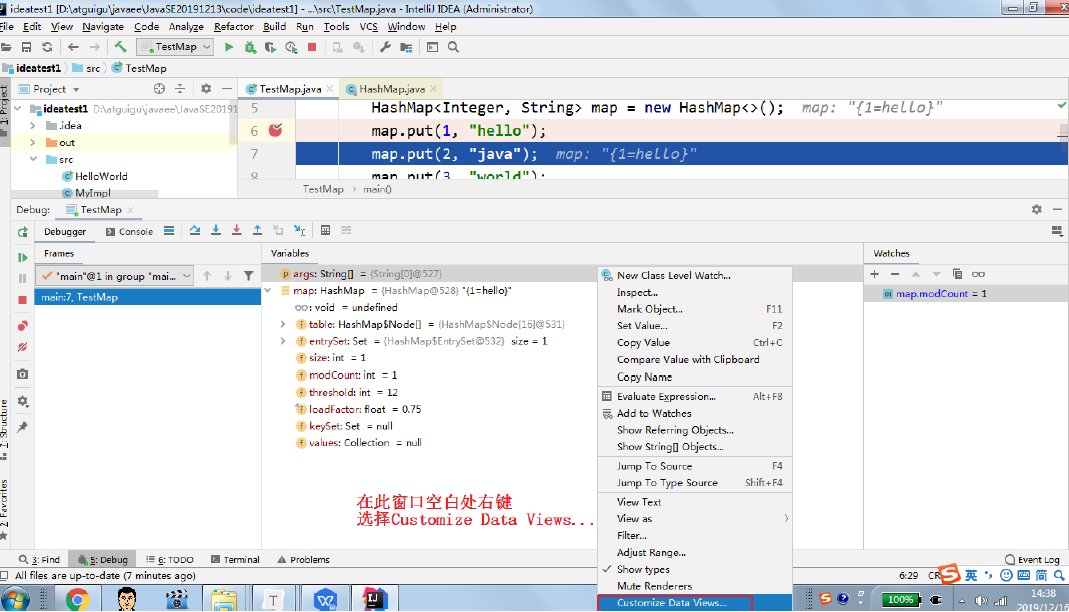Expand the out folder in Project tree
1069x612 pixels.
pos(33,142)
